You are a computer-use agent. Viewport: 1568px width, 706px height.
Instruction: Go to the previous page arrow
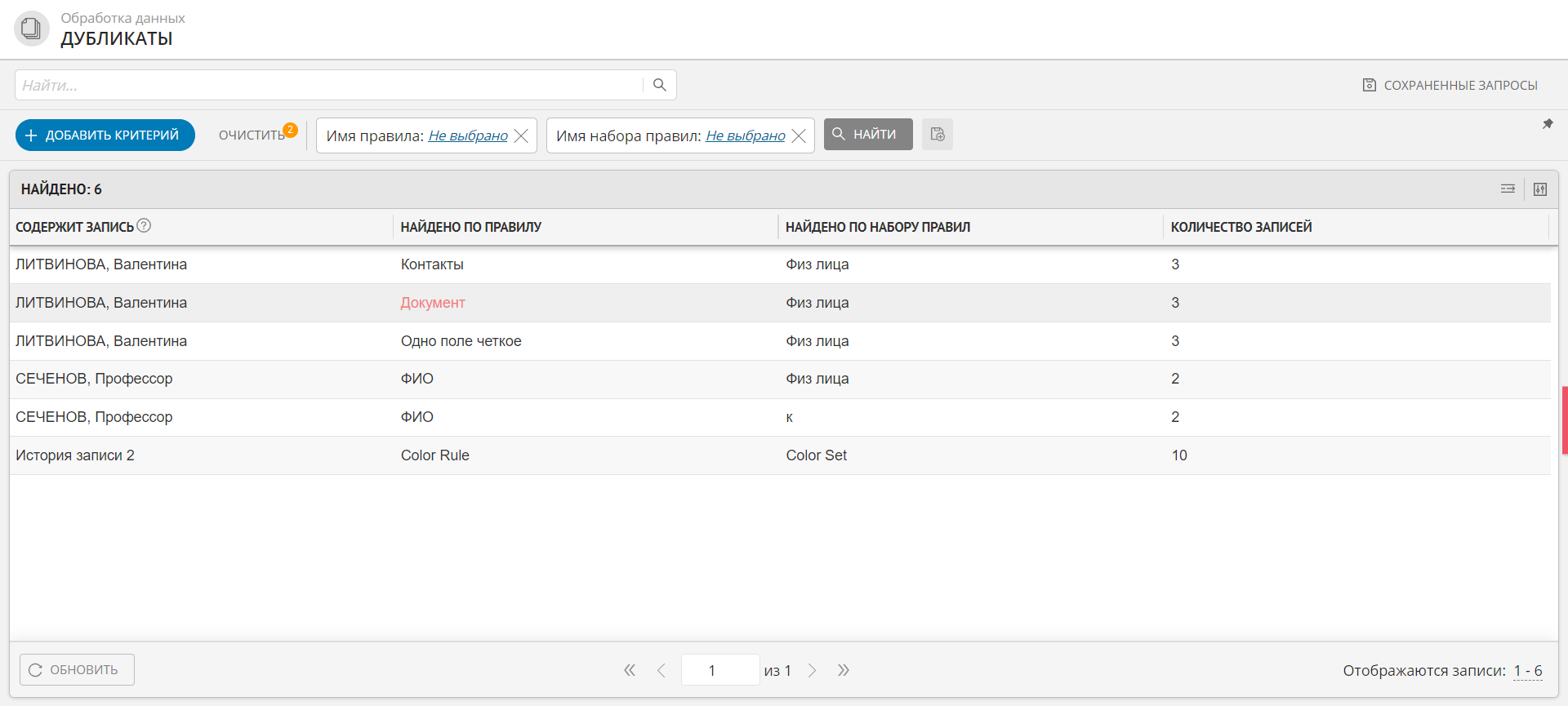pyautogui.click(x=661, y=670)
